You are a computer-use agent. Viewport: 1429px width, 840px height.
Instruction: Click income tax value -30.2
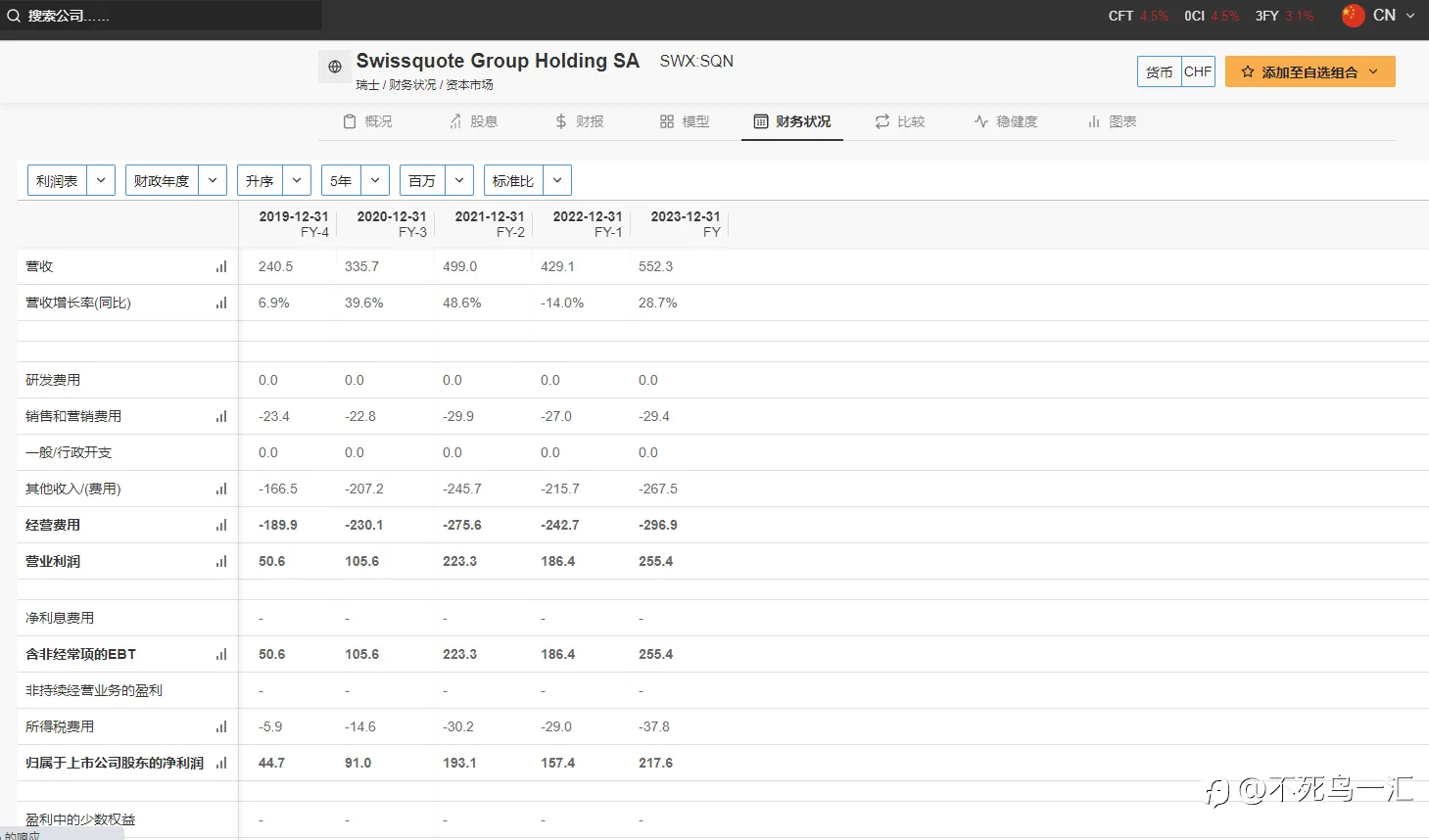(457, 726)
